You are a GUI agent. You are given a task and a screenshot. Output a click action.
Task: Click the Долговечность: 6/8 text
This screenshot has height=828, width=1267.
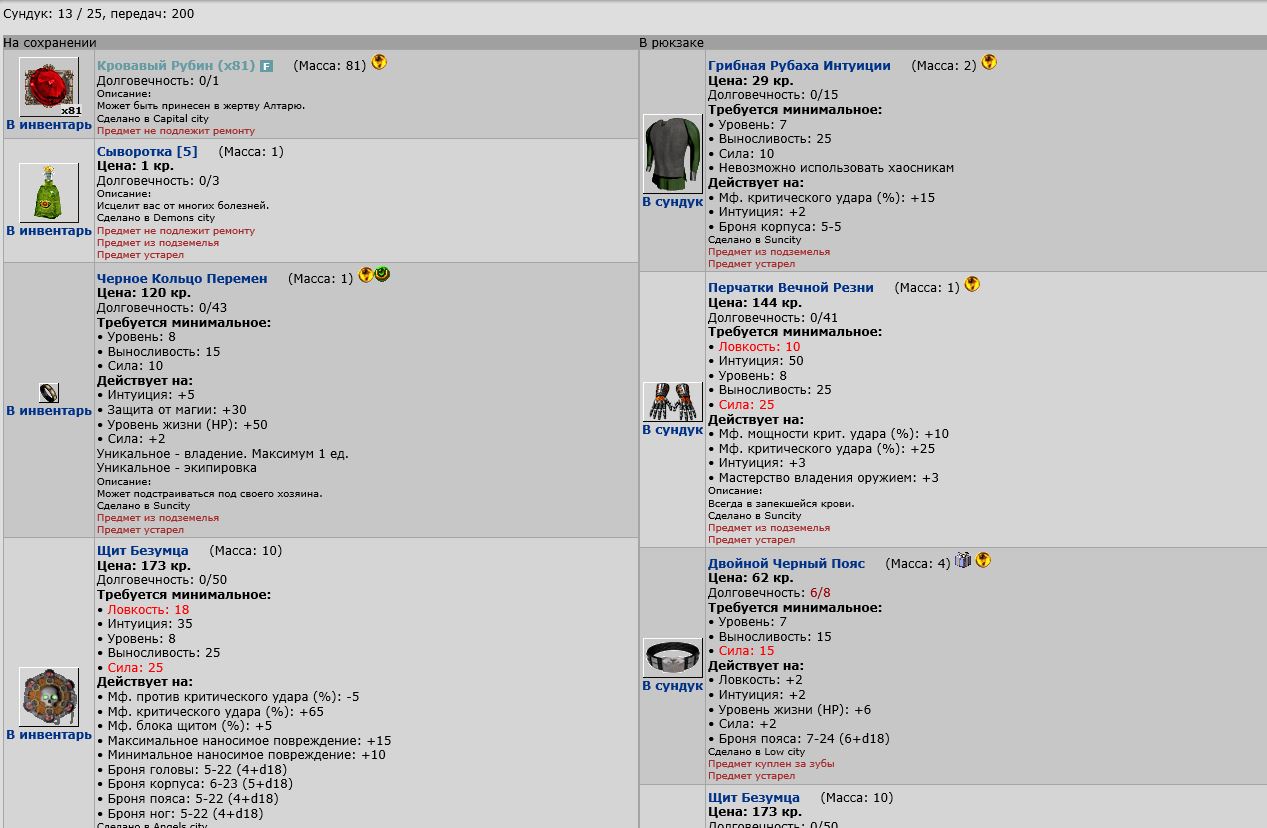click(769, 593)
